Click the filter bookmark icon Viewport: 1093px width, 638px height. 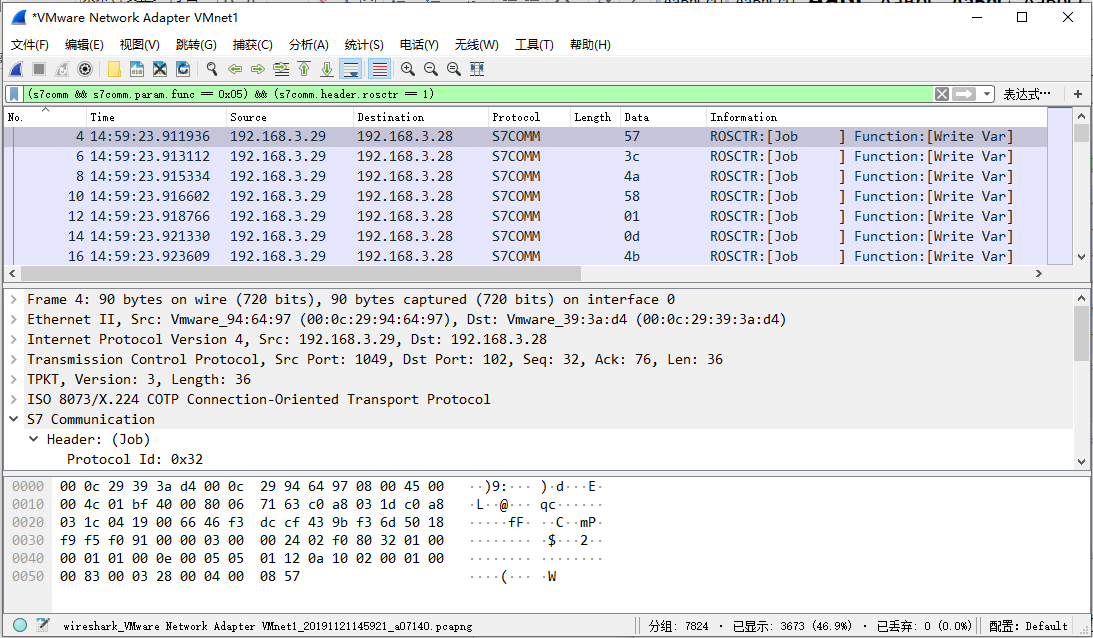click(14, 94)
